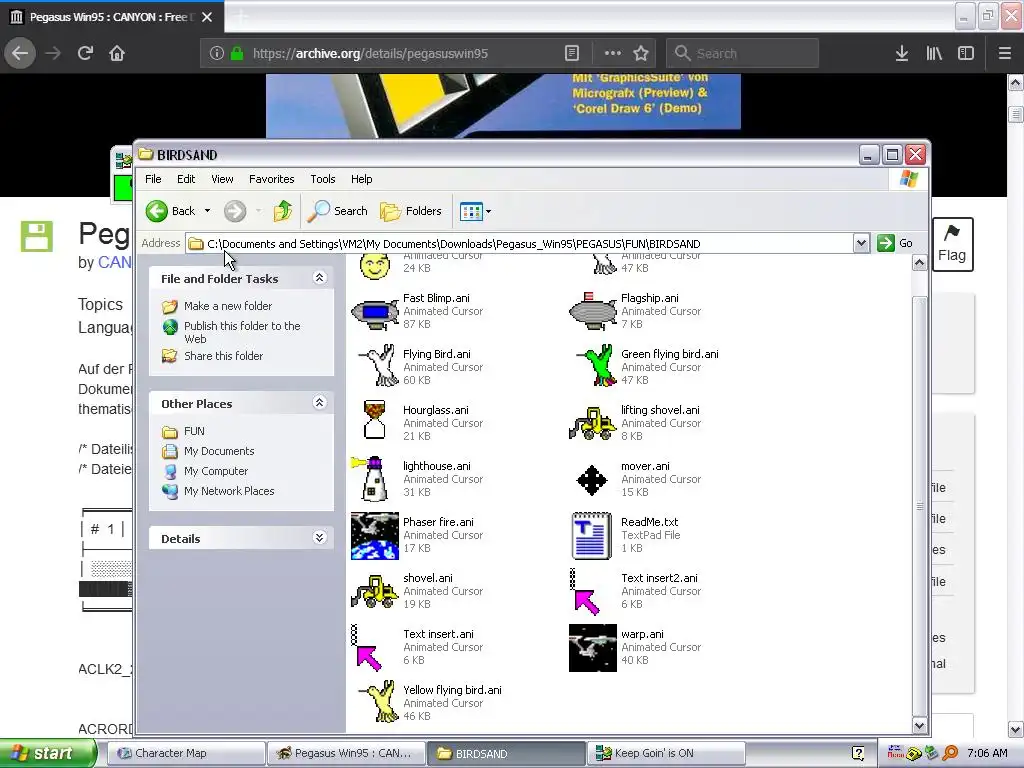Viewport: 1024px width, 768px height.
Task: Toggle the Folders pane button
Action: tap(411, 211)
